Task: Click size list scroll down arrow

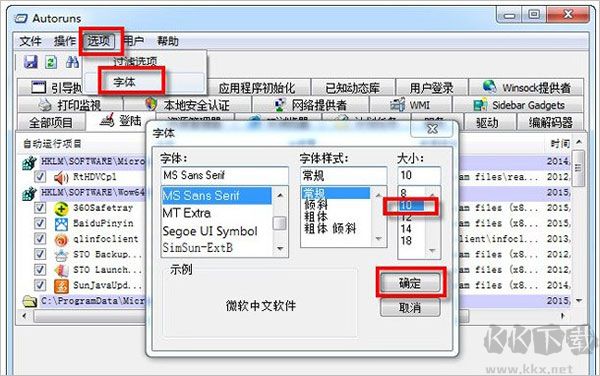Action: pos(432,251)
